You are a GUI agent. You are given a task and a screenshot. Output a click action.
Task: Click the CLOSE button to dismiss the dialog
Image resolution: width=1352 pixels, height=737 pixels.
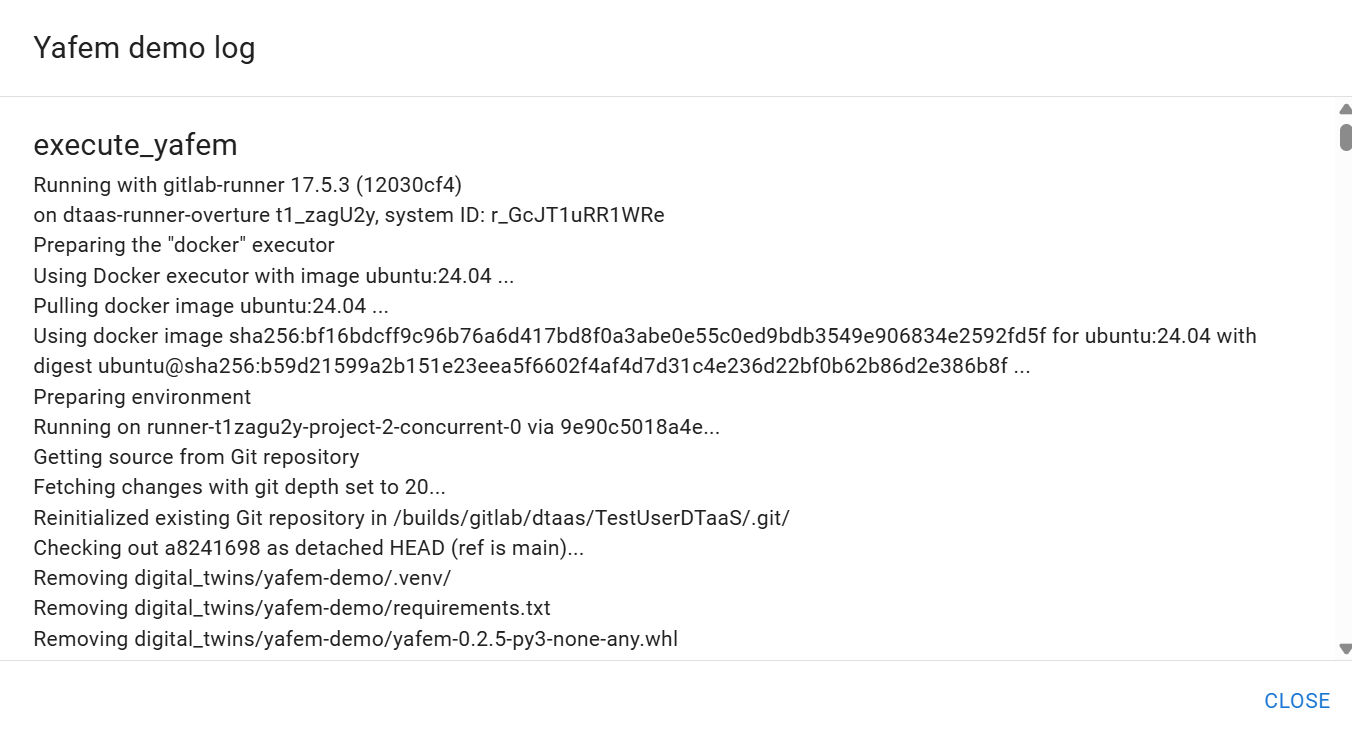1297,700
